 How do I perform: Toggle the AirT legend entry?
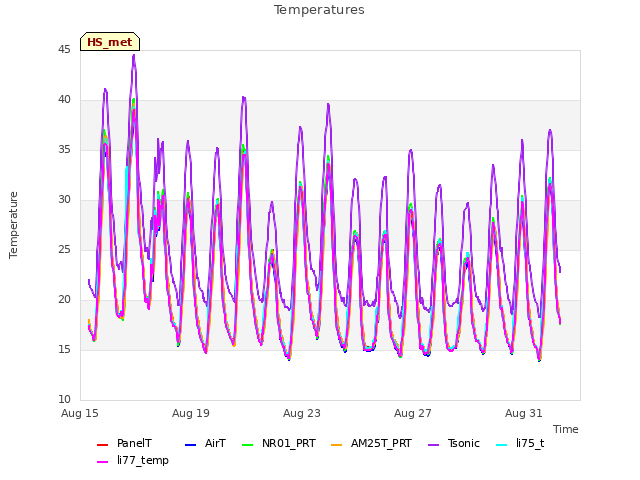(205, 444)
